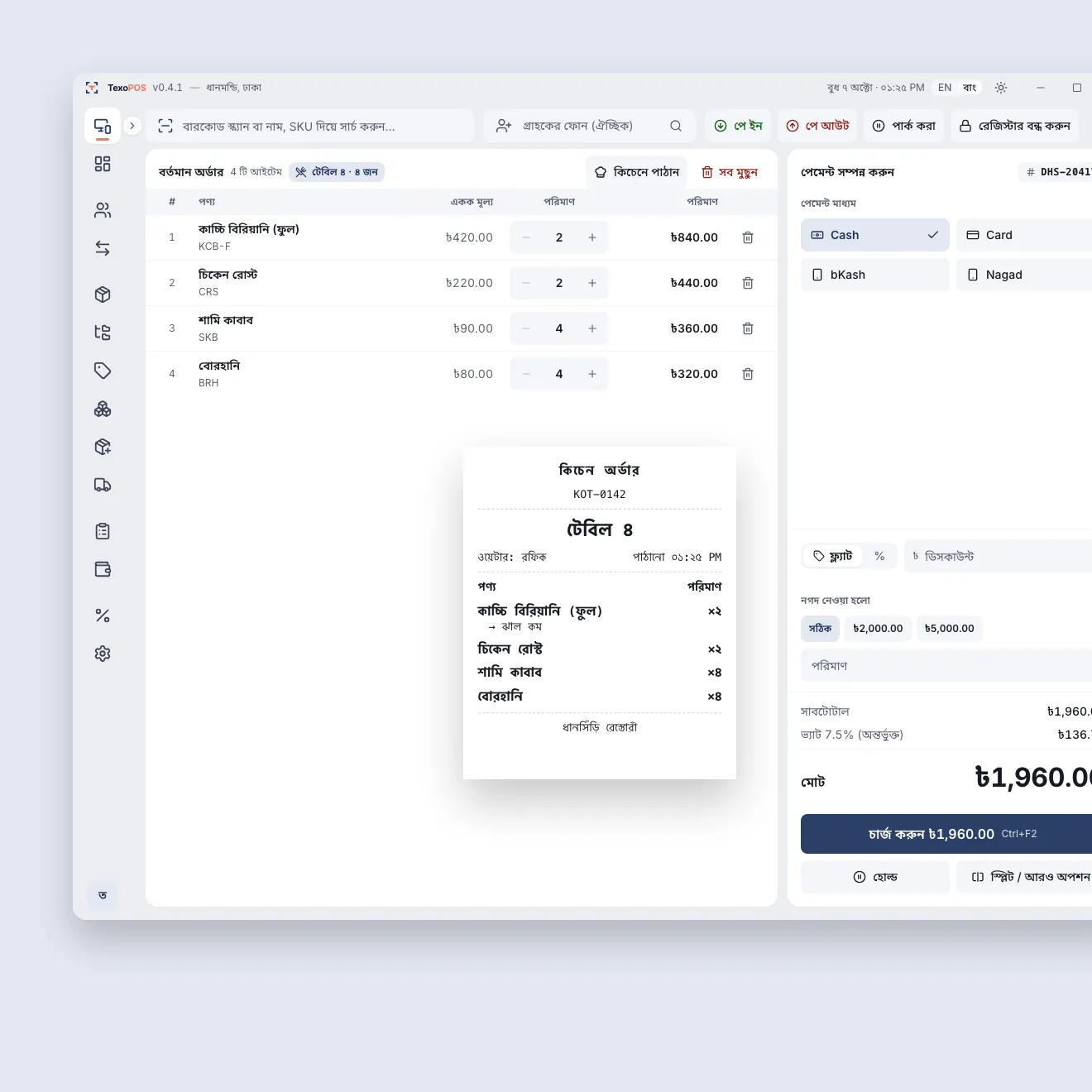The width and height of the screenshot is (1092, 1092).
Task: Decrease শামি কাবাব quantity with minus
Action: click(526, 328)
